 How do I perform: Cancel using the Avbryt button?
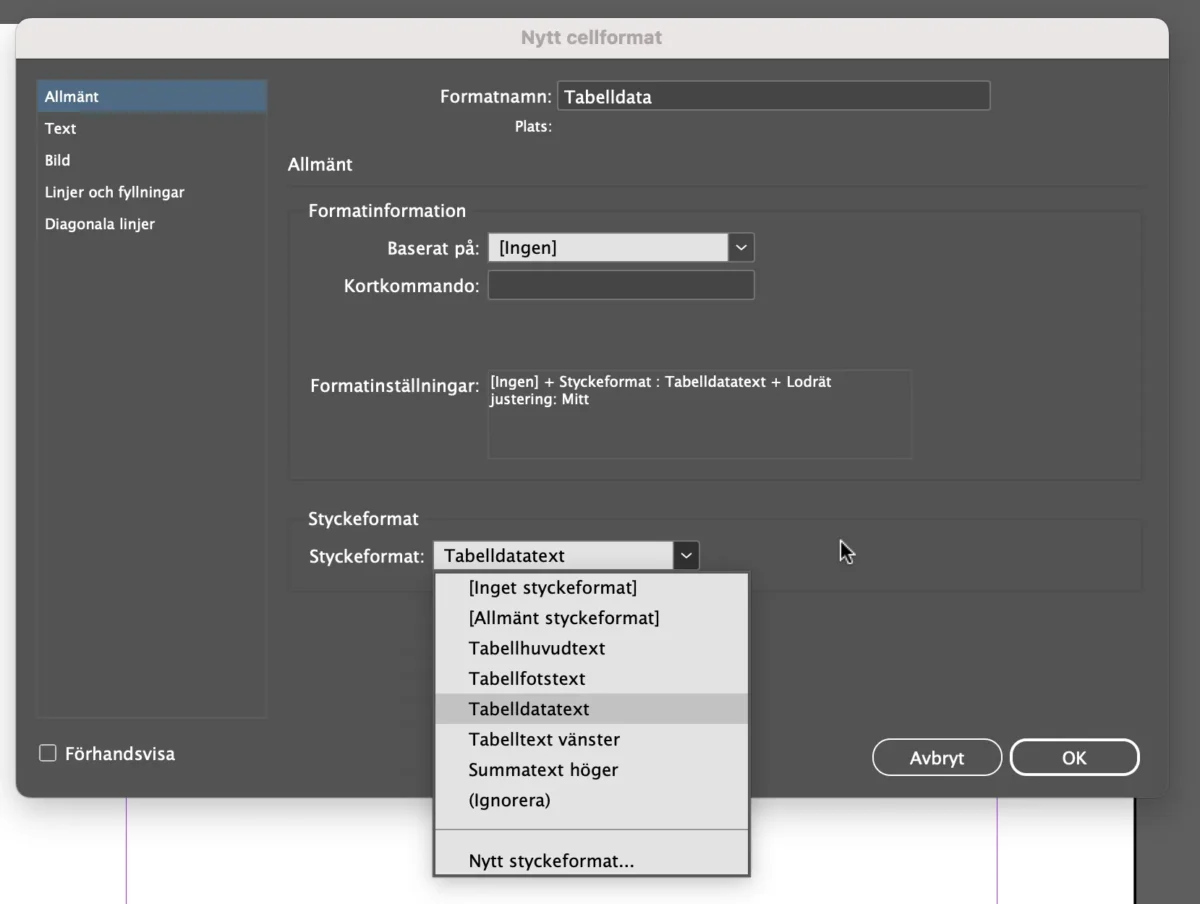(936, 757)
